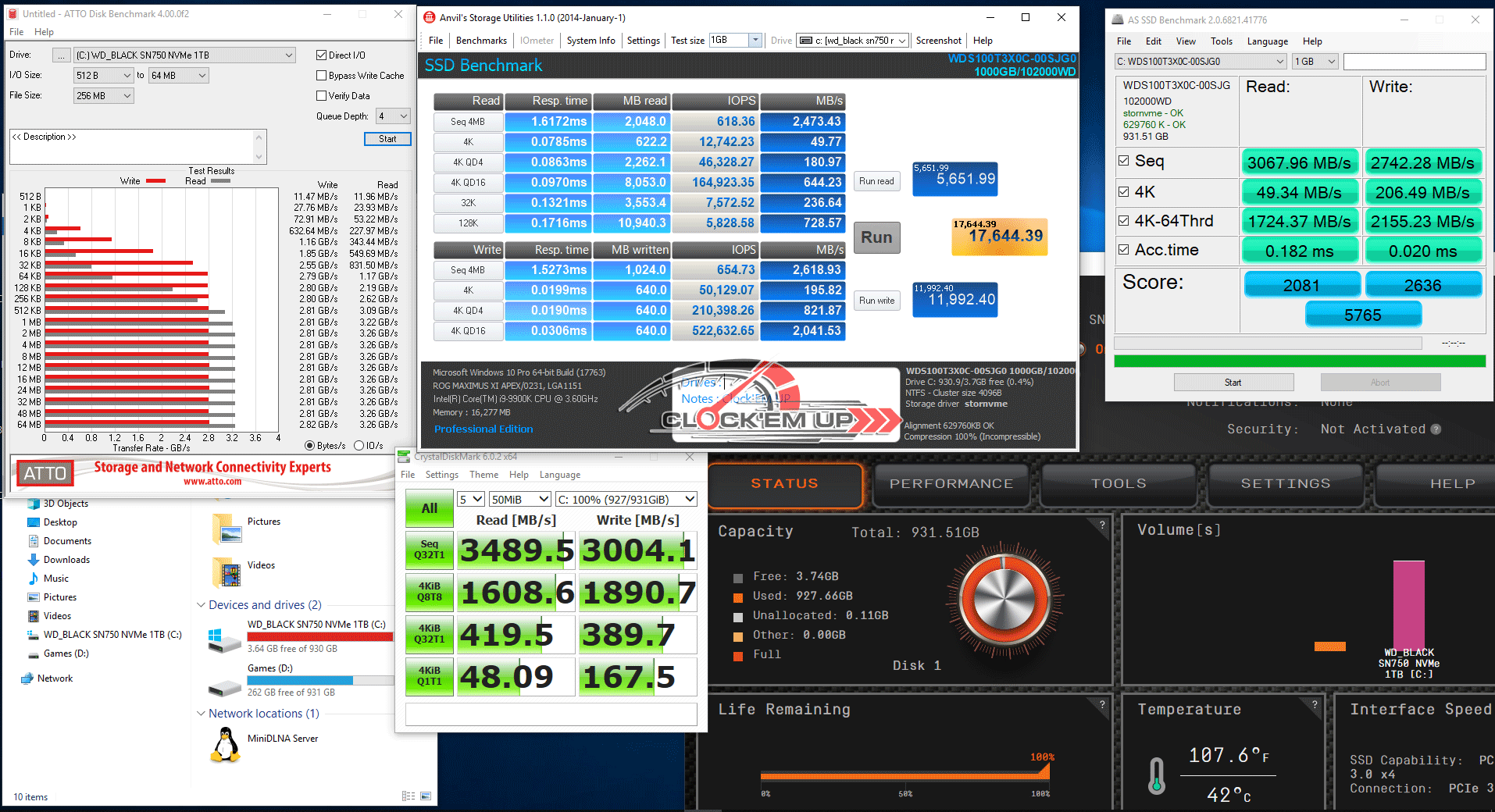Switch Explorer to large icons view
The image size is (1495, 812).
point(426,796)
